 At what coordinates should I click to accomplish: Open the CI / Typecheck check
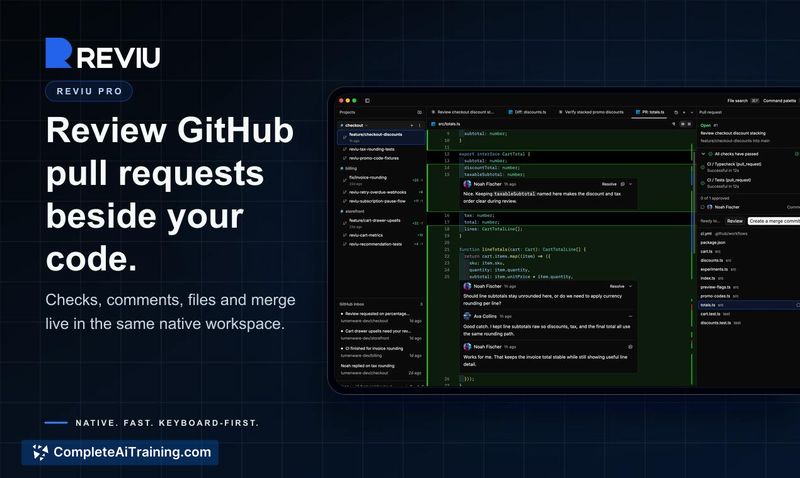pos(734,167)
